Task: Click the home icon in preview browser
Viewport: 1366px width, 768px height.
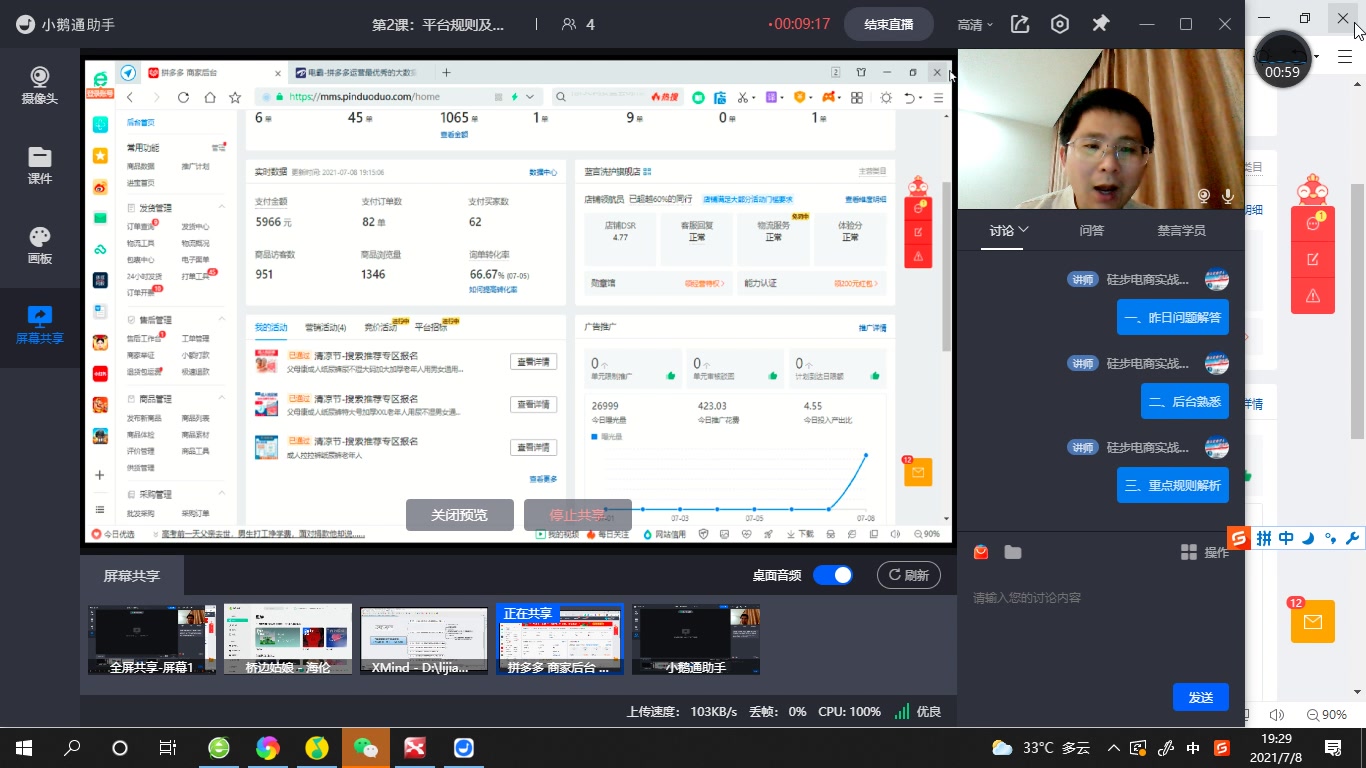Action: point(209,97)
